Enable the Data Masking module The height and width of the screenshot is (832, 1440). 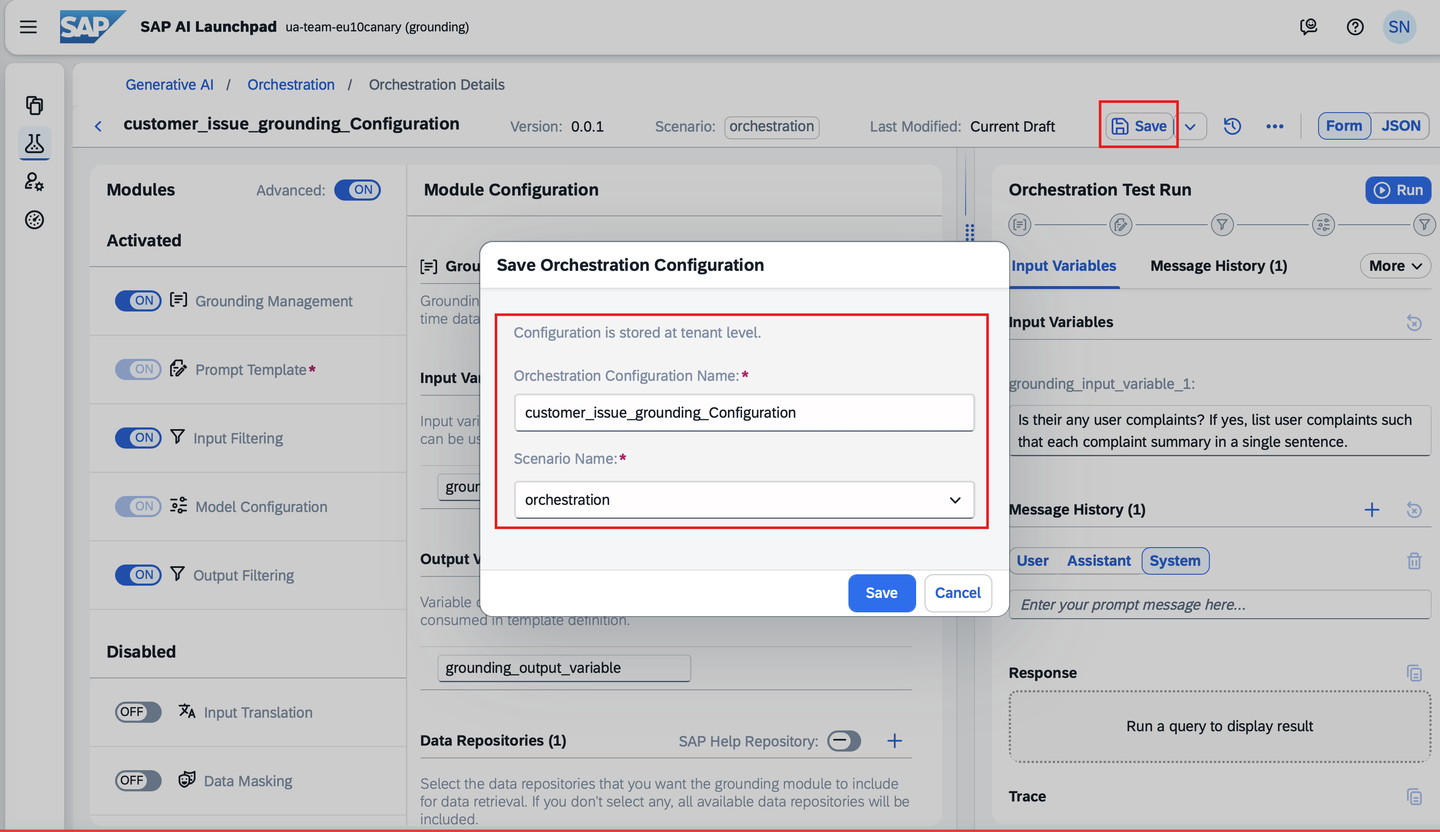pyautogui.click(x=138, y=780)
